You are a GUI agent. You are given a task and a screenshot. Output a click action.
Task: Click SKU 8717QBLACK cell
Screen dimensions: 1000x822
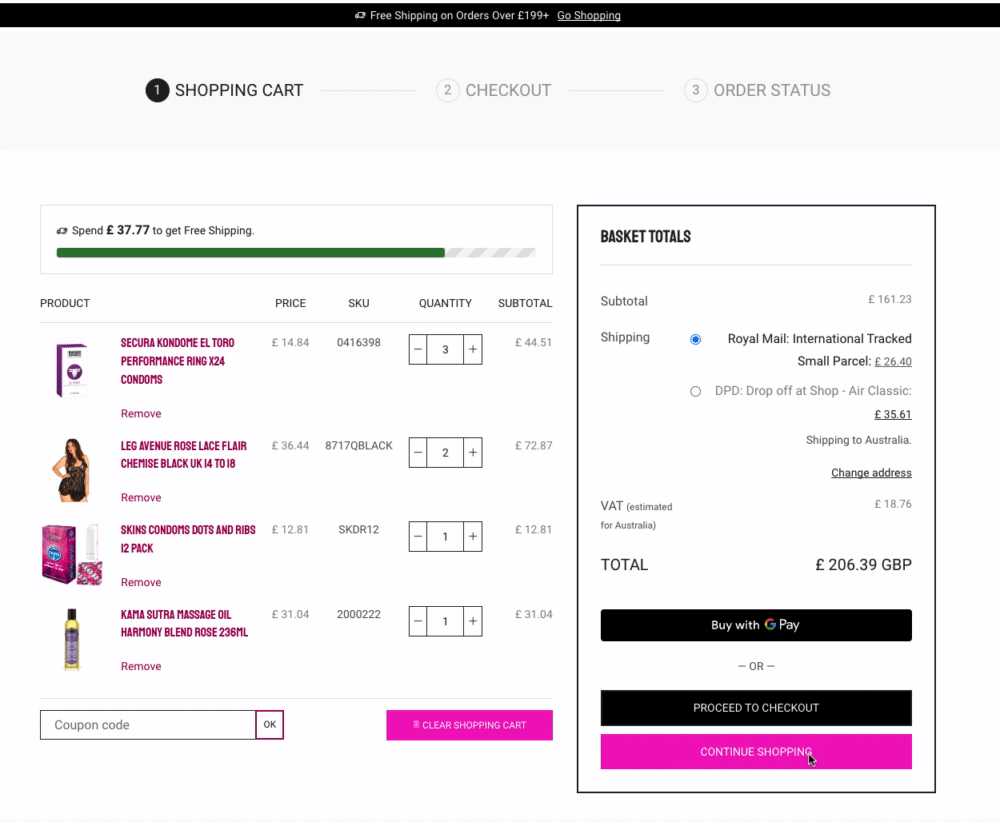pos(358,446)
